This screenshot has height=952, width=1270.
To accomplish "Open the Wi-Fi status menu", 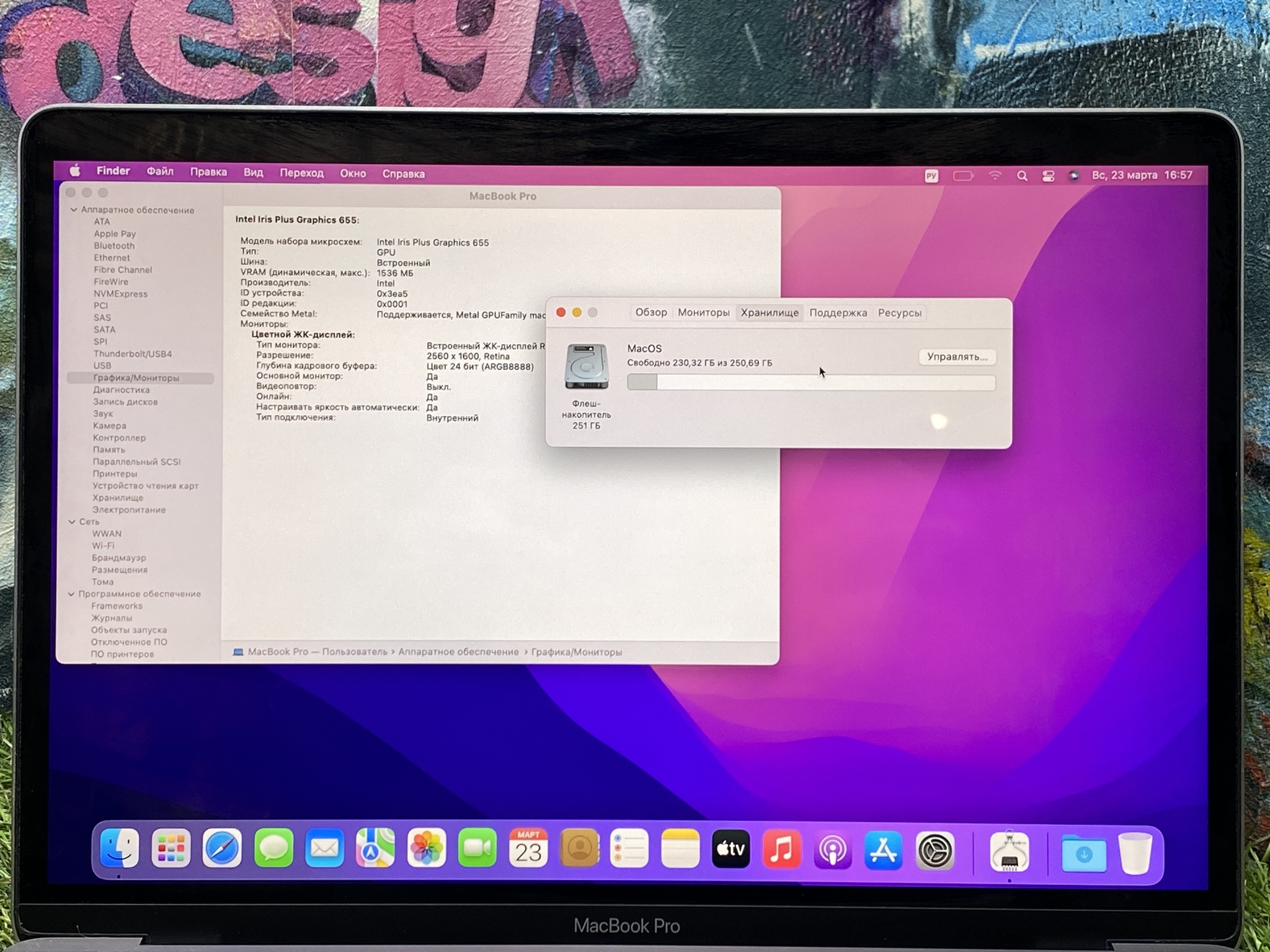I will tap(995, 176).
